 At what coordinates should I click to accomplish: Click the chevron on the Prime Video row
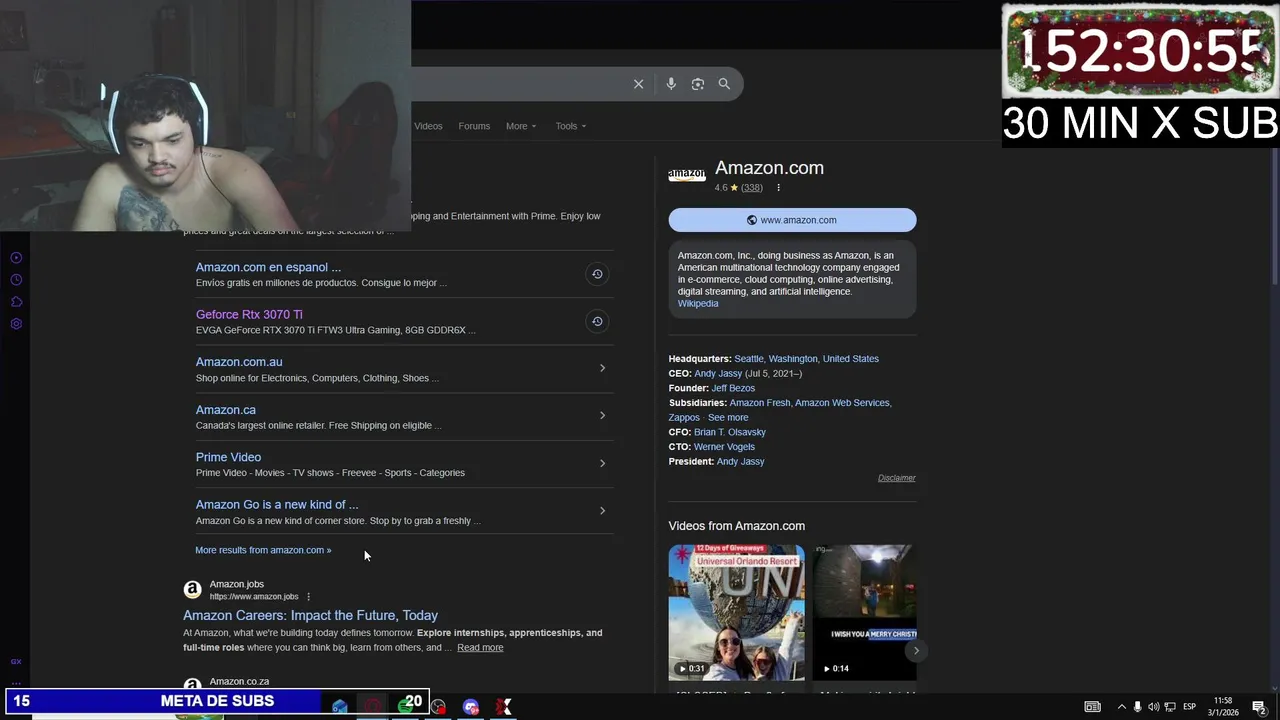coord(602,463)
